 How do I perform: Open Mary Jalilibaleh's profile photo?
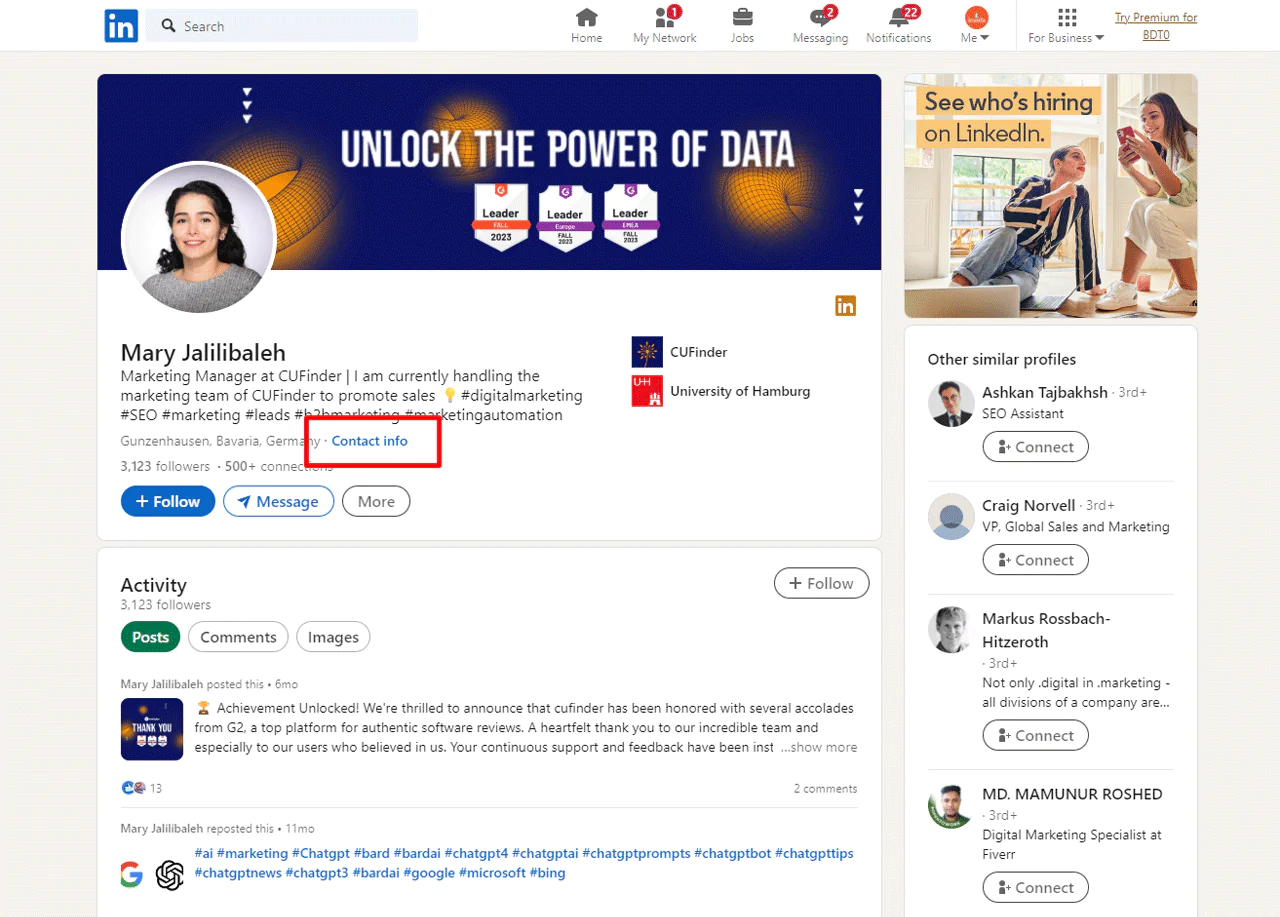click(x=198, y=238)
